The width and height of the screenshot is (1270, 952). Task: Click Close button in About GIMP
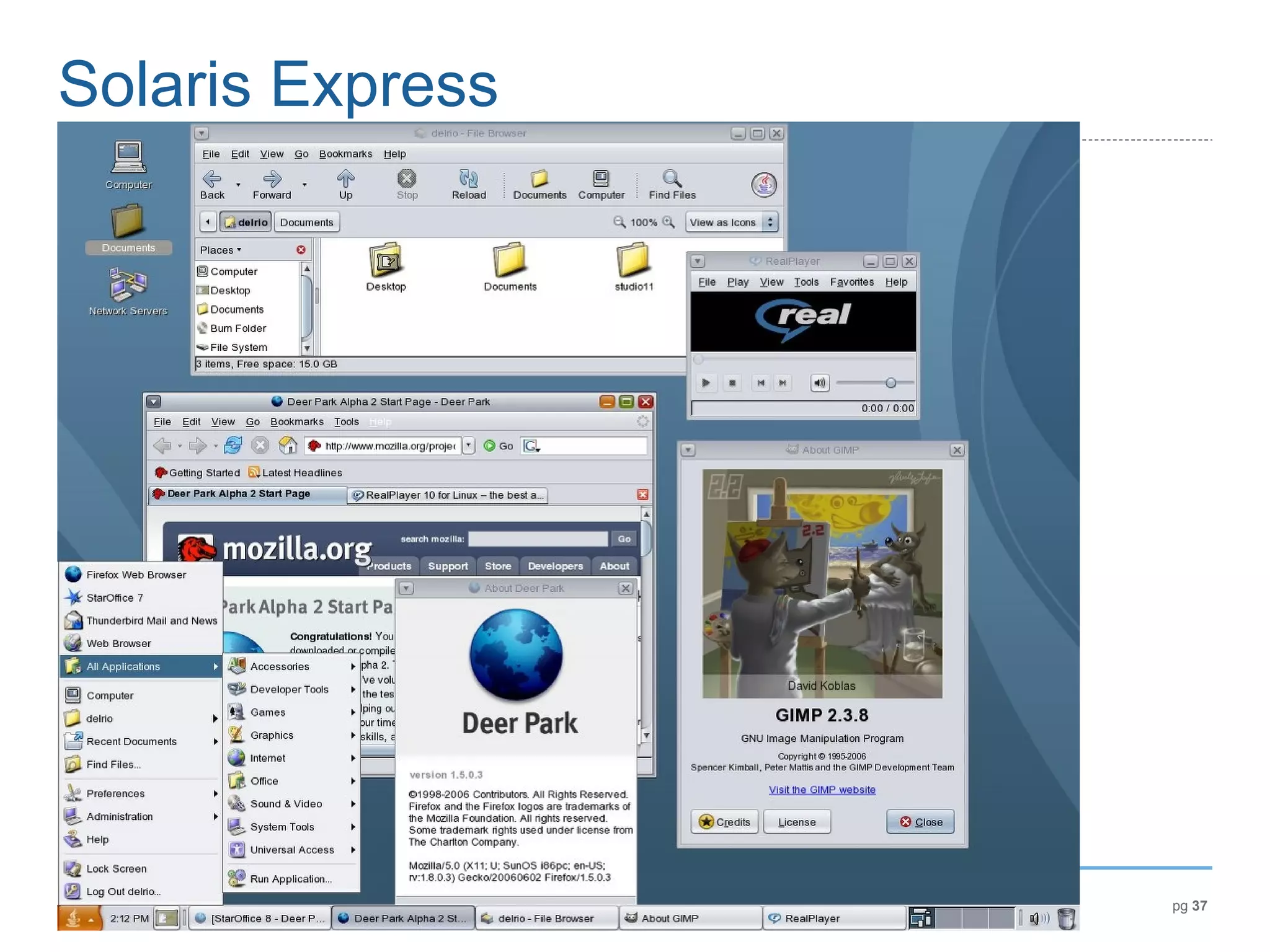click(x=920, y=822)
